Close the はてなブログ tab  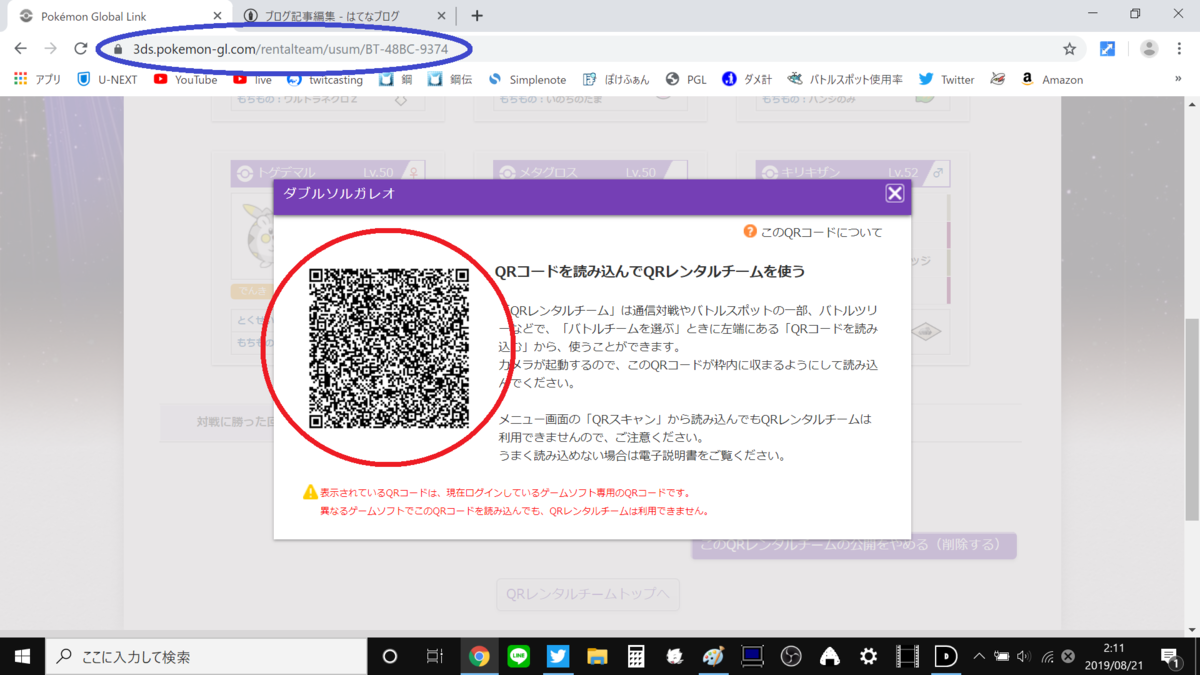(440, 16)
